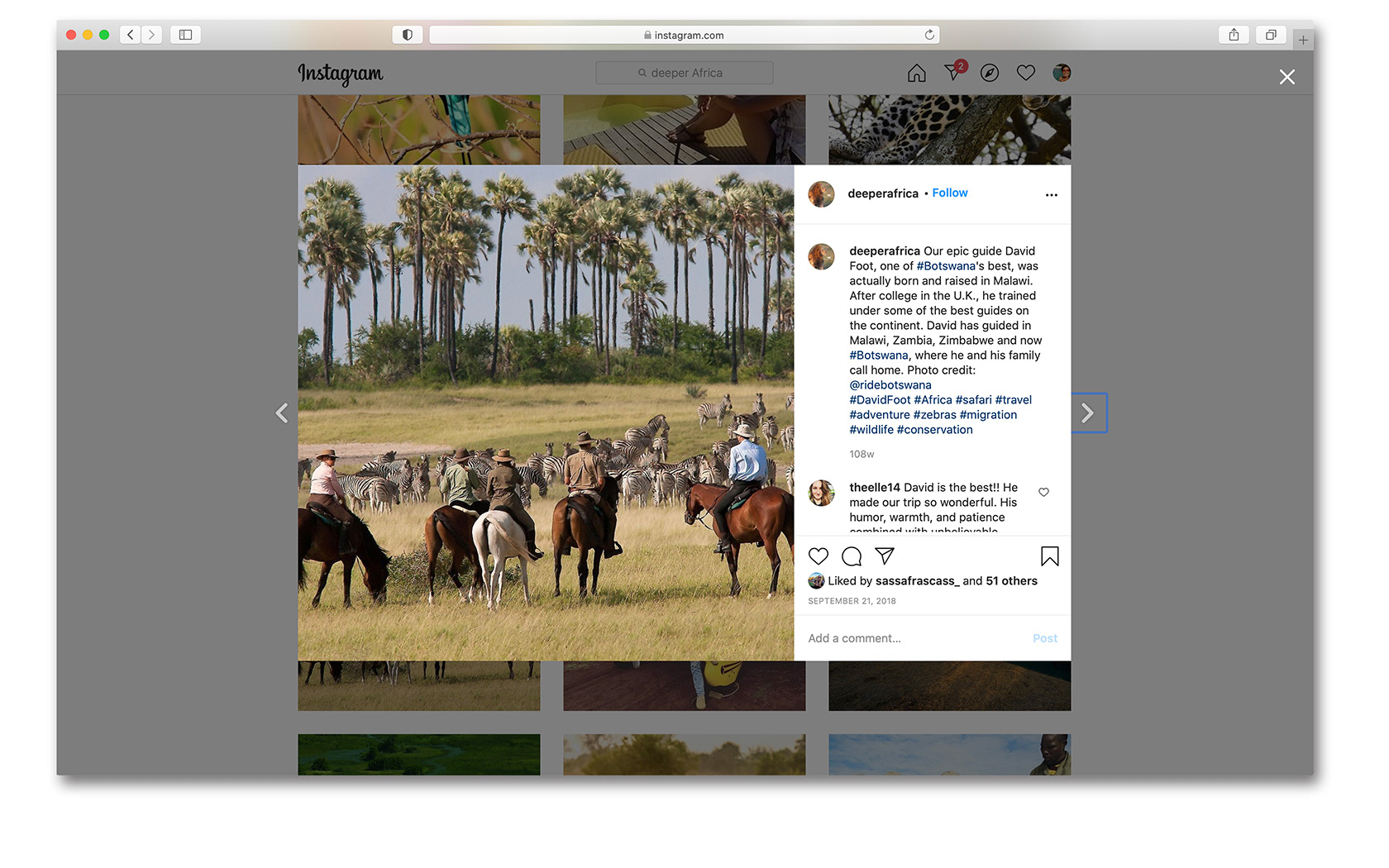This screenshot has height=868, width=1389.
Task: Open #conservation hashtag
Action: click(934, 430)
